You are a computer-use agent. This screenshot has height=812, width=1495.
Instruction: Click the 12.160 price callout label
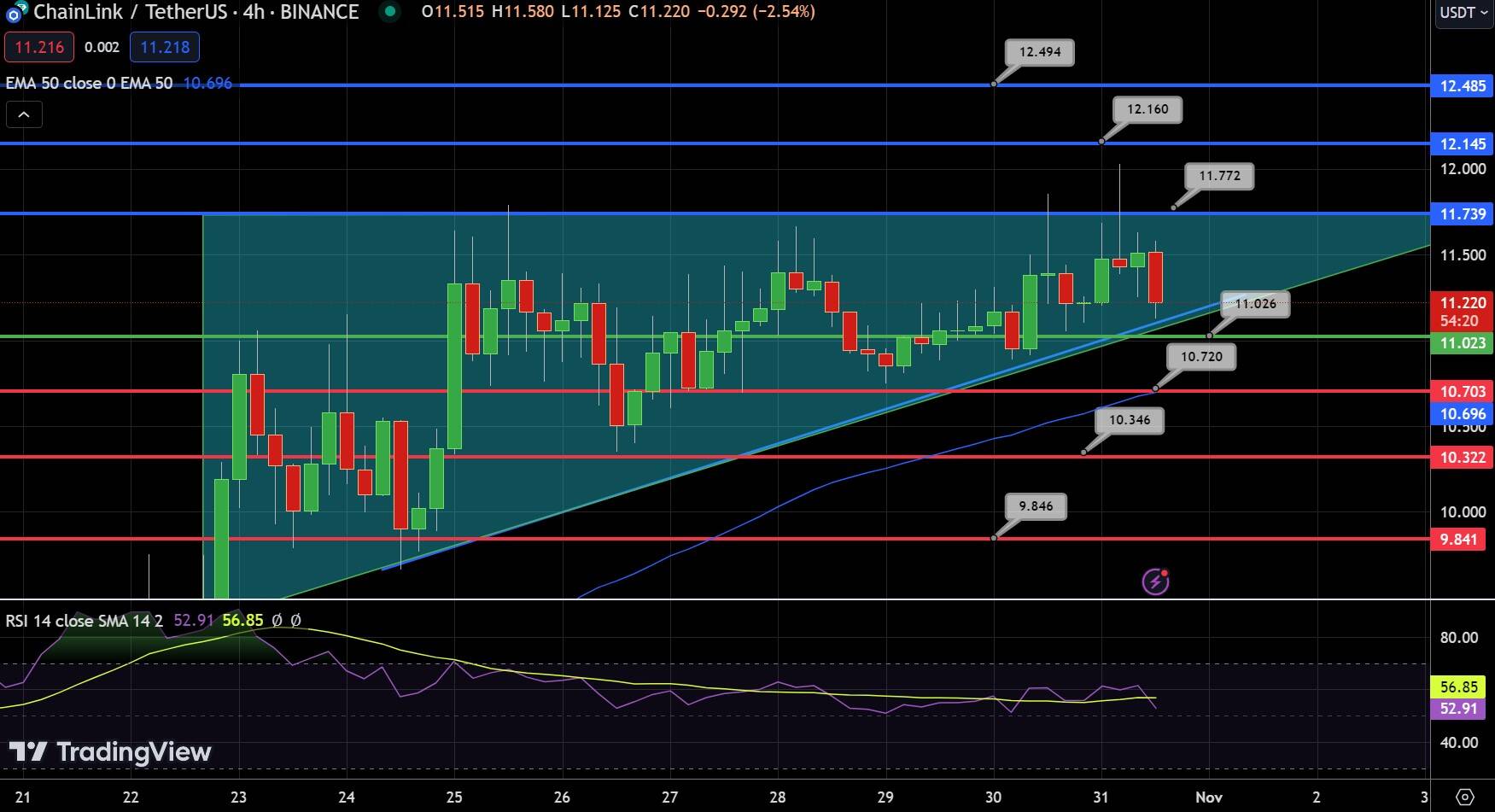tap(1148, 109)
